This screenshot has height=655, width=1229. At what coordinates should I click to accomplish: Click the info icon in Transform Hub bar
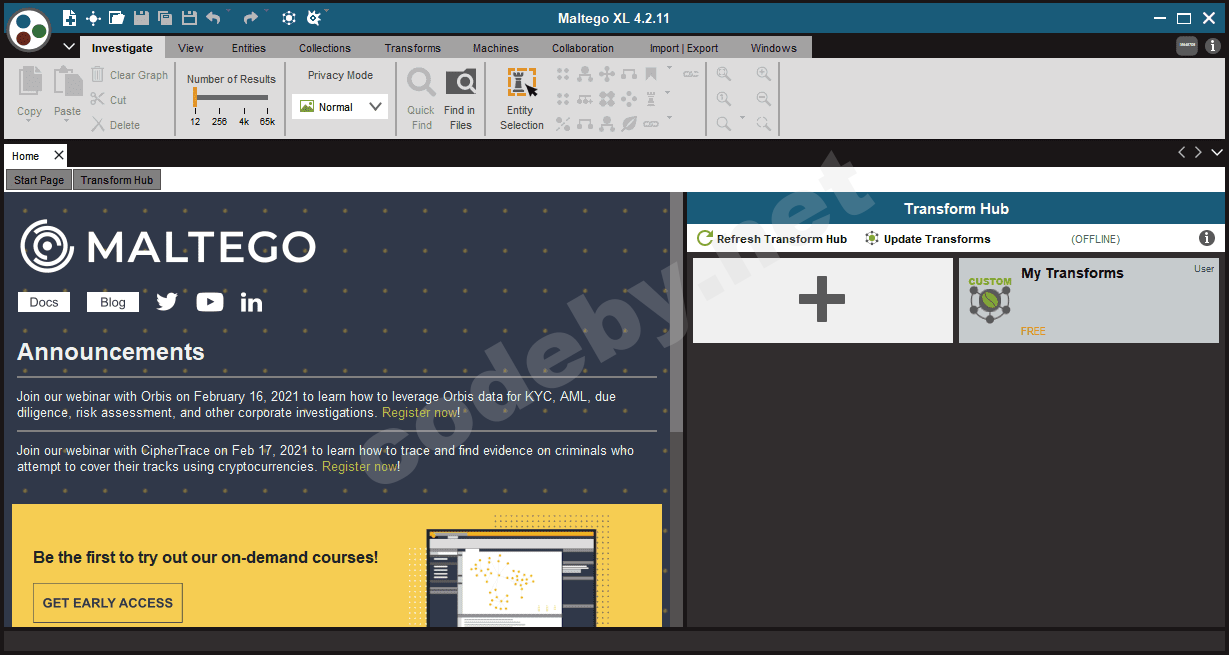click(x=1207, y=238)
